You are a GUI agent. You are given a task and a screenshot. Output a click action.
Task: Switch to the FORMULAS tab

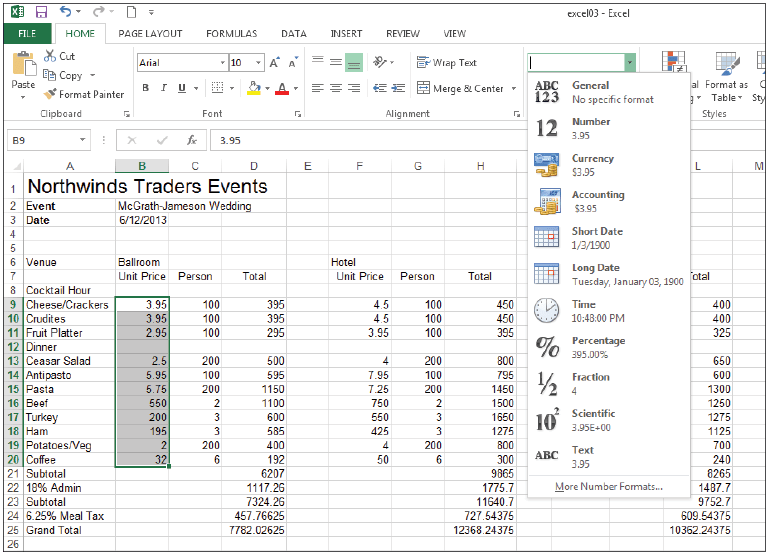click(x=231, y=34)
